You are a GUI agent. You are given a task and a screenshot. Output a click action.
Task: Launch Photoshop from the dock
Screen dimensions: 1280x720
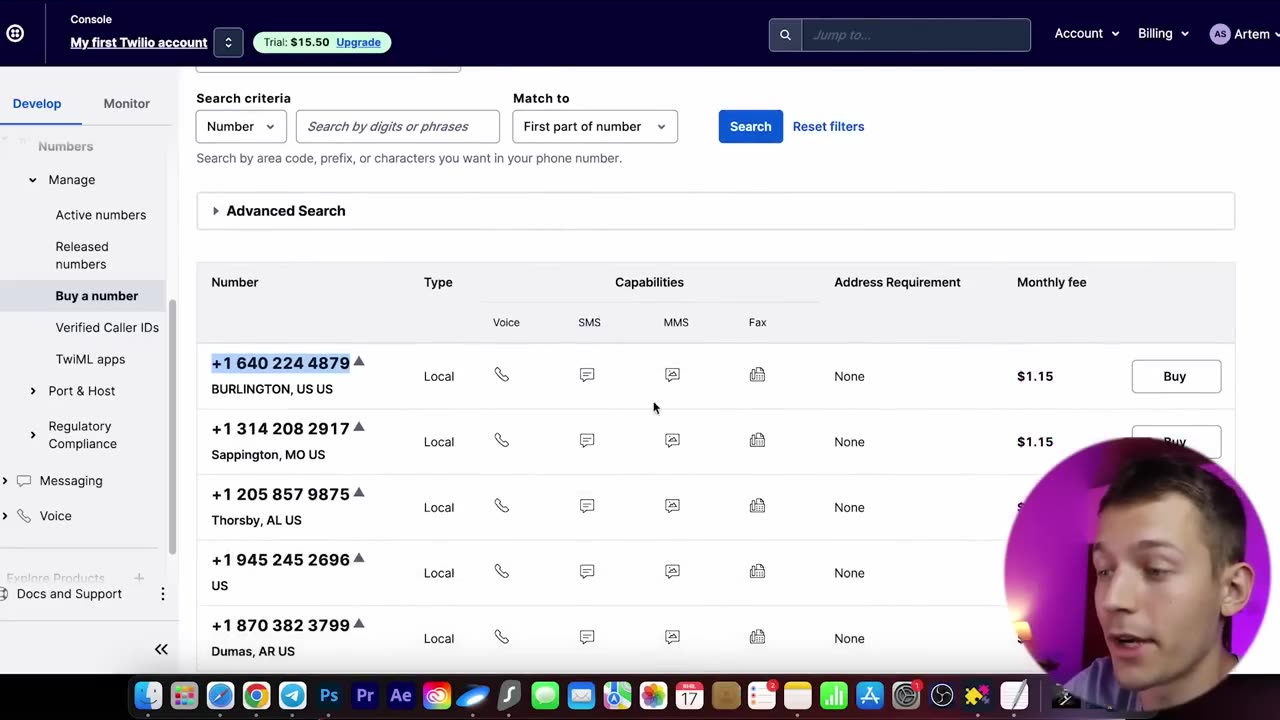pyautogui.click(x=328, y=695)
